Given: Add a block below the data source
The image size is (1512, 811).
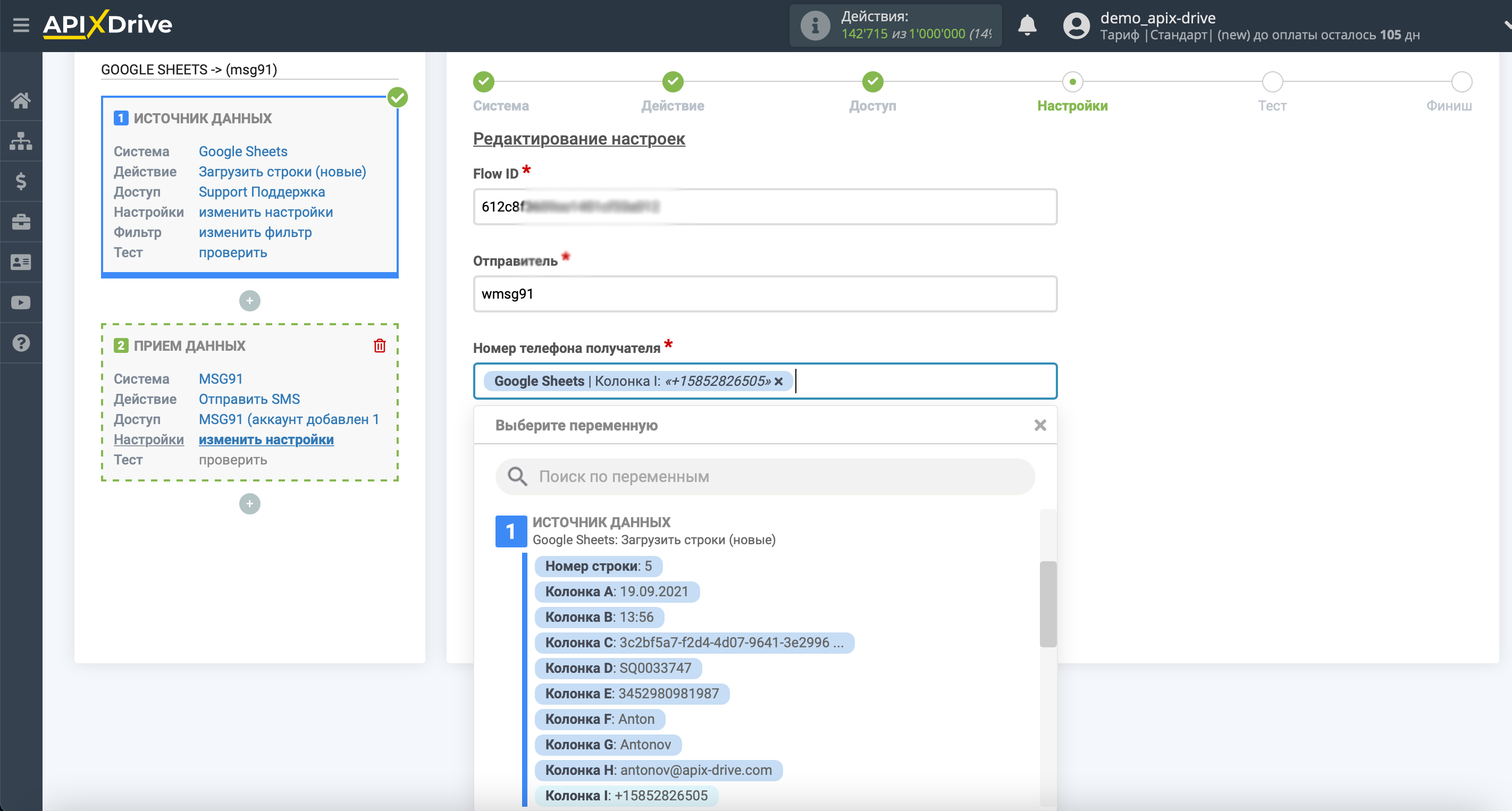Looking at the screenshot, I should [249, 301].
